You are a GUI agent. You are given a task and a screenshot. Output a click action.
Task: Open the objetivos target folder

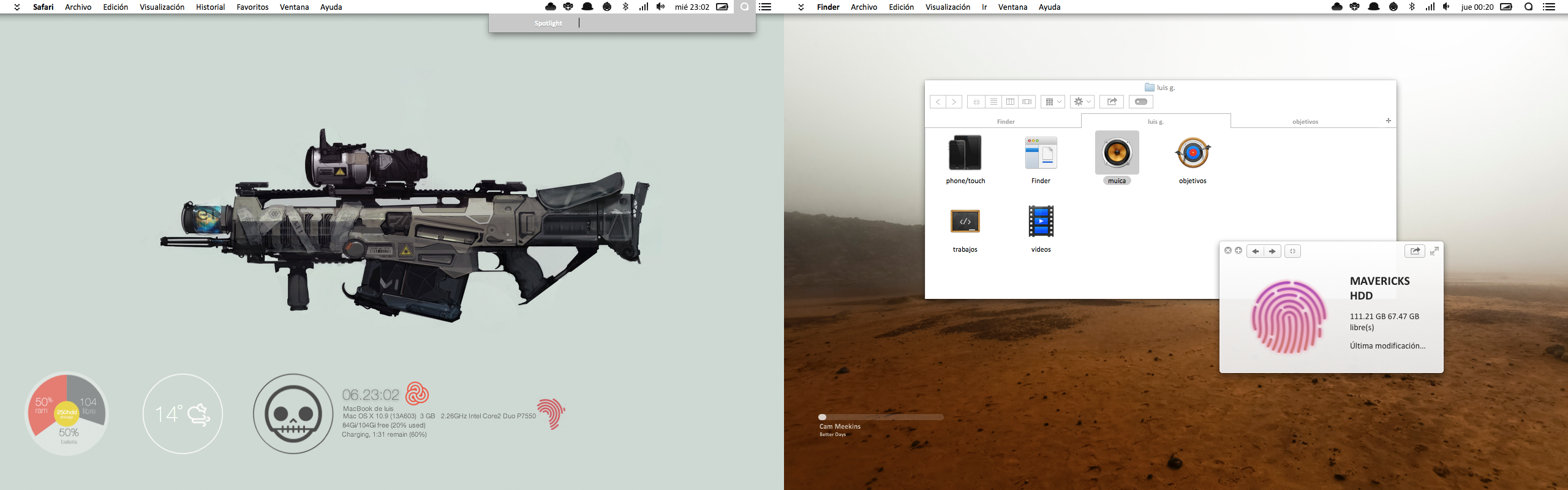point(1192,153)
